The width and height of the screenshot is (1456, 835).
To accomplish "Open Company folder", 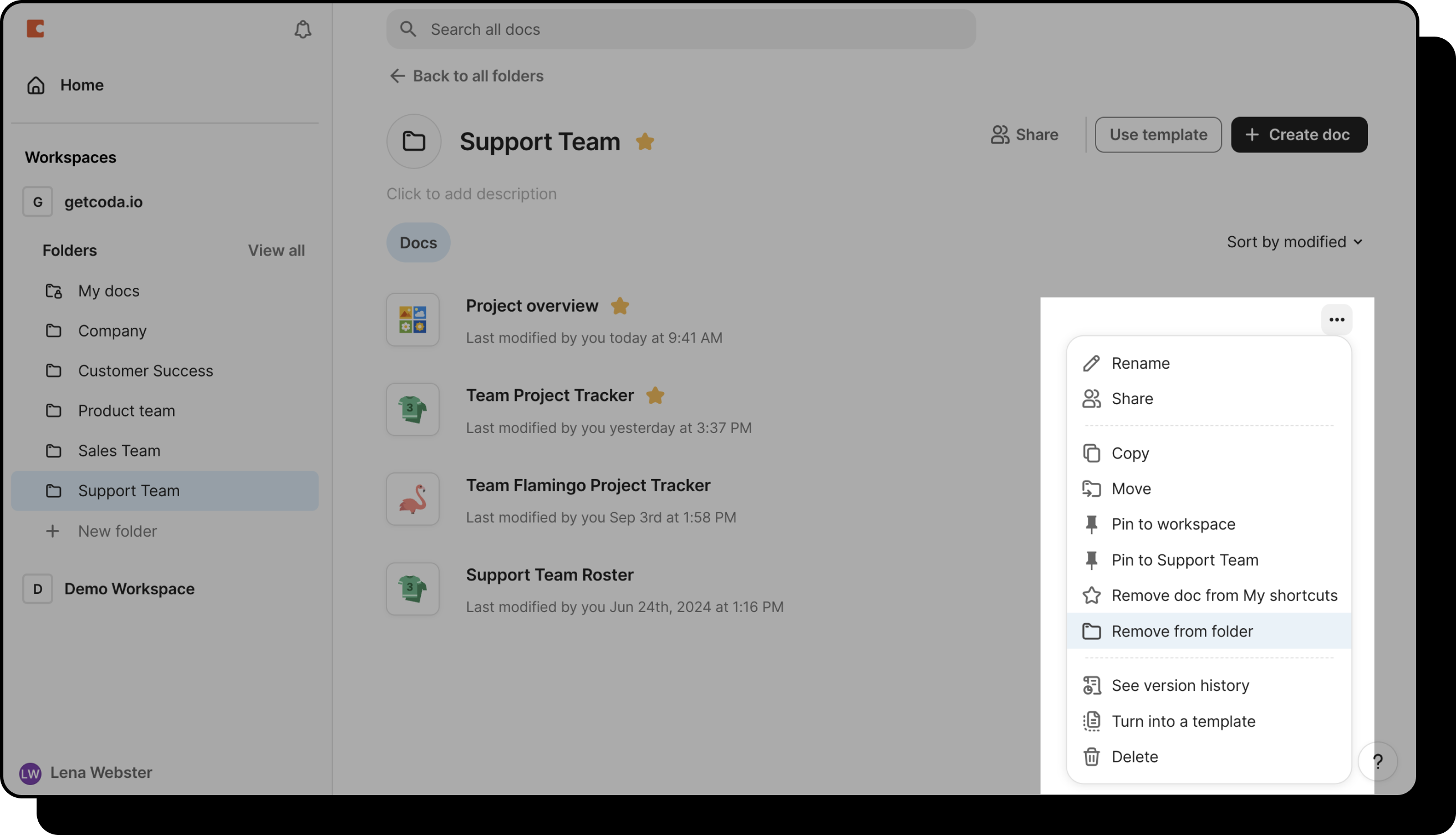I will coord(165,331).
